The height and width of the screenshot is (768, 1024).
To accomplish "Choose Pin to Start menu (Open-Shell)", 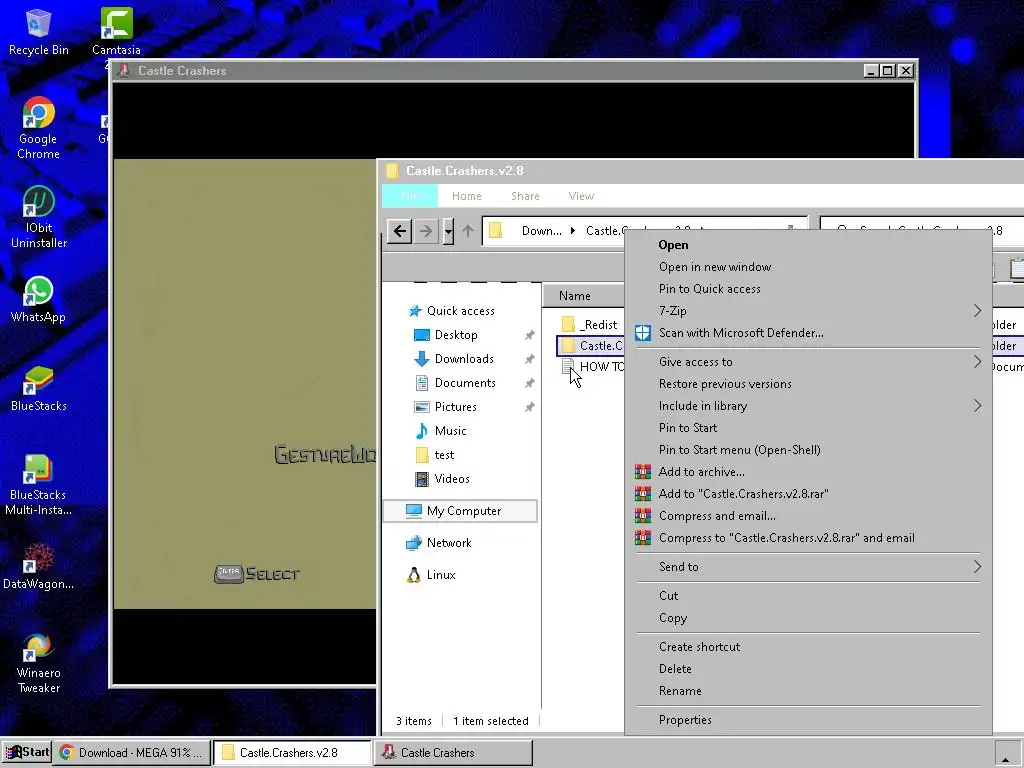I will (808, 450).
